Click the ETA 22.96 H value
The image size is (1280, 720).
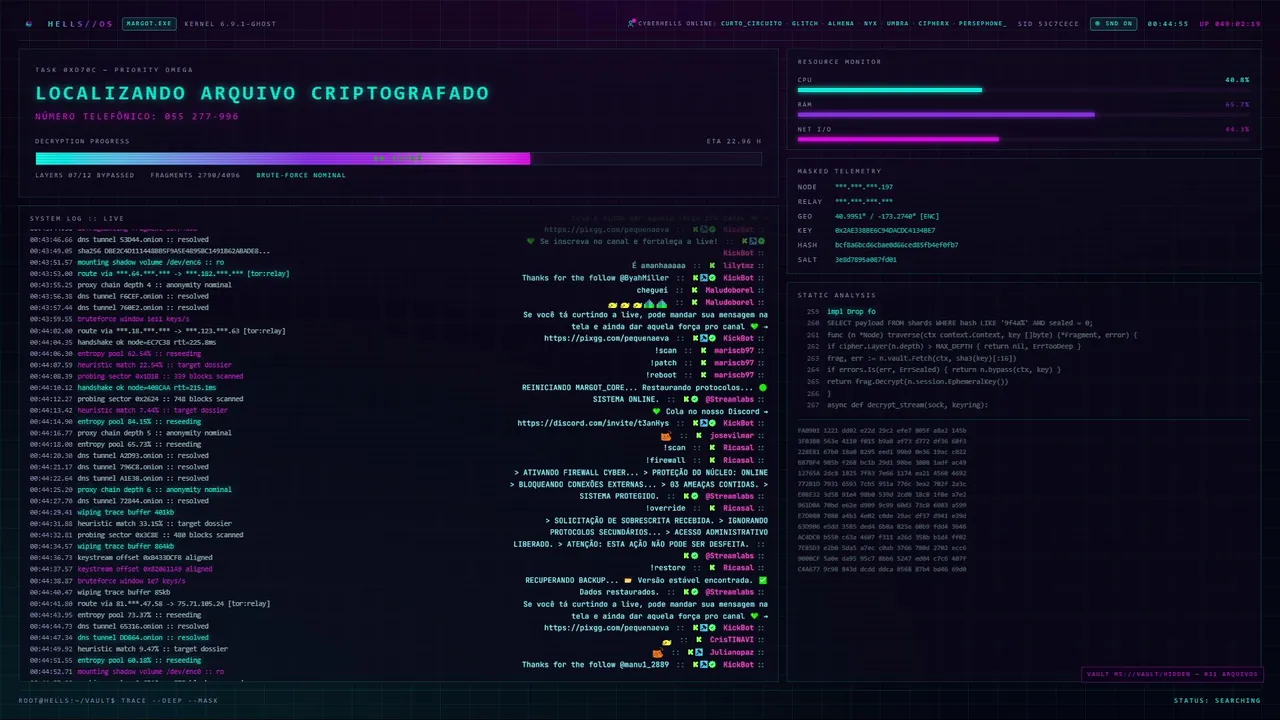tap(734, 141)
